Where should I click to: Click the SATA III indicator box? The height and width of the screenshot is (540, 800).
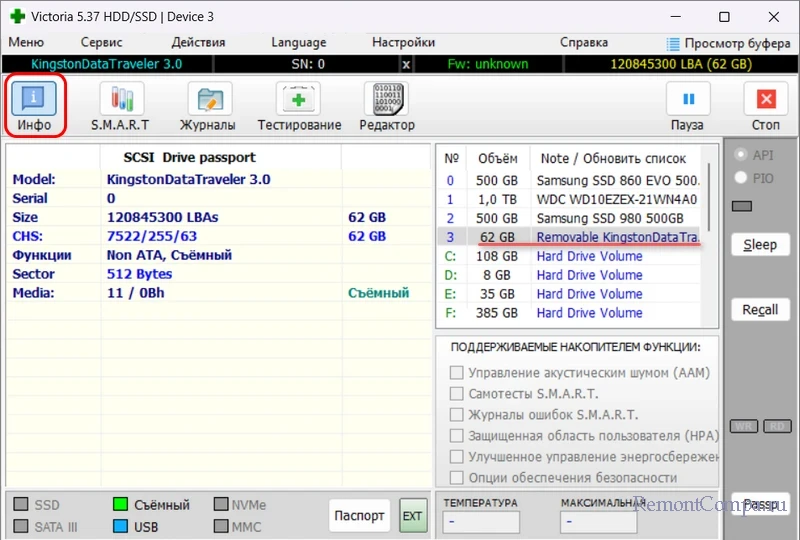pyautogui.click(x=21, y=526)
